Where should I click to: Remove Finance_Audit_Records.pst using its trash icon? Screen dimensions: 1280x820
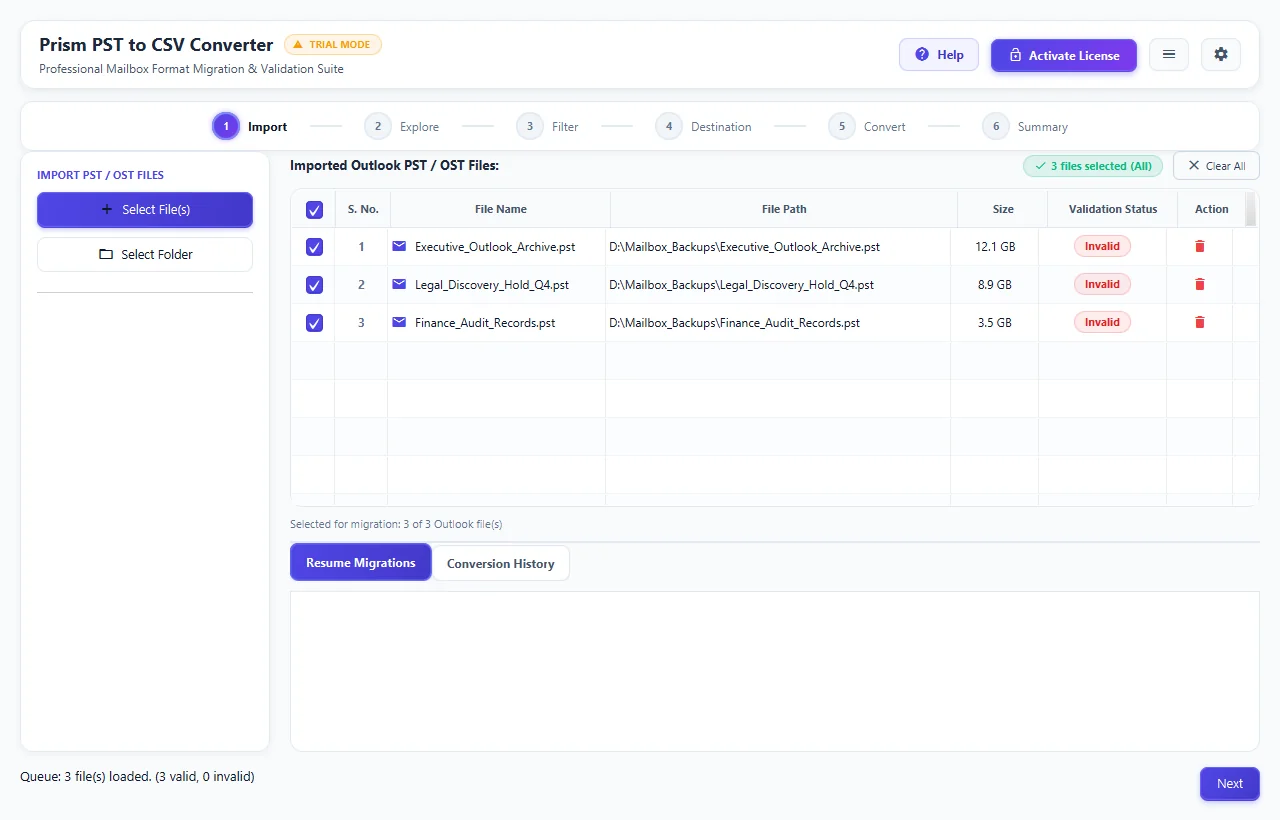pyautogui.click(x=1200, y=322)
